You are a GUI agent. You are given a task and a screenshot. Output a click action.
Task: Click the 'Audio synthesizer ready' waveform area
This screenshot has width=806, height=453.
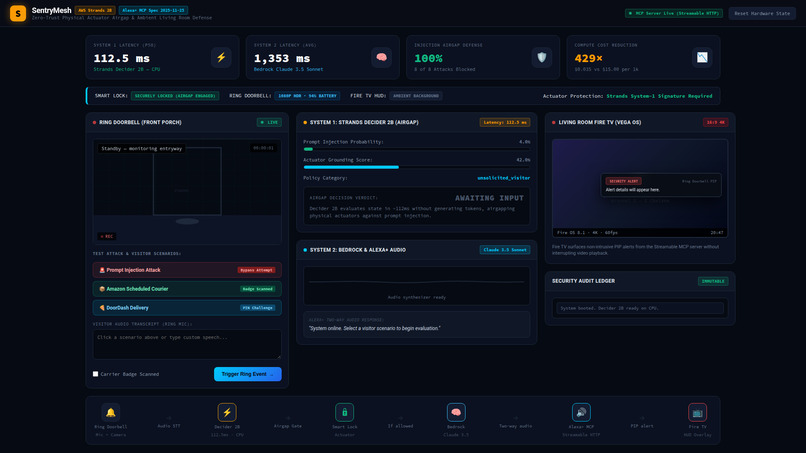tap(416, 286)
